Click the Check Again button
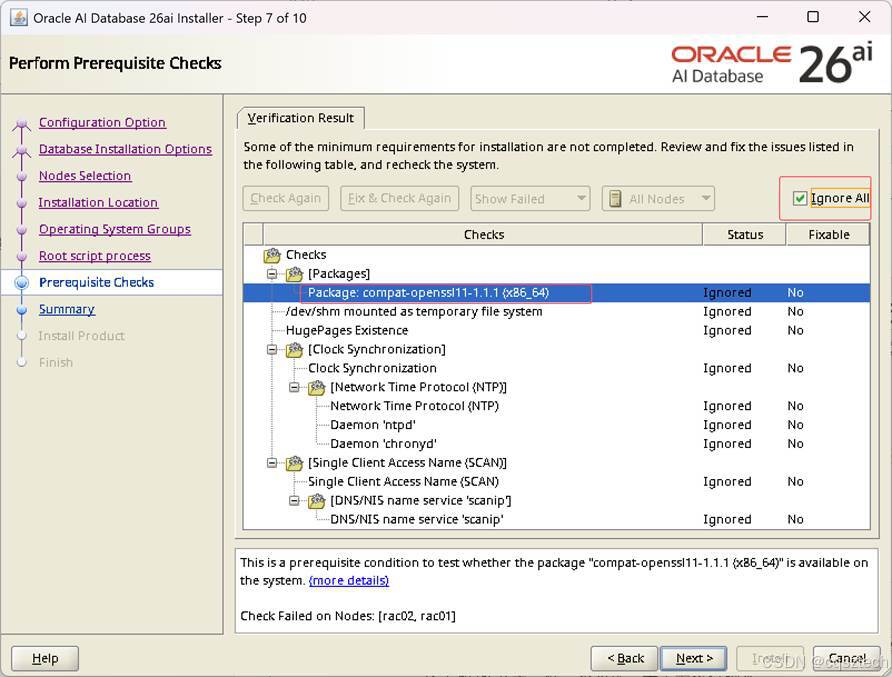 click(x=286, y=199)
